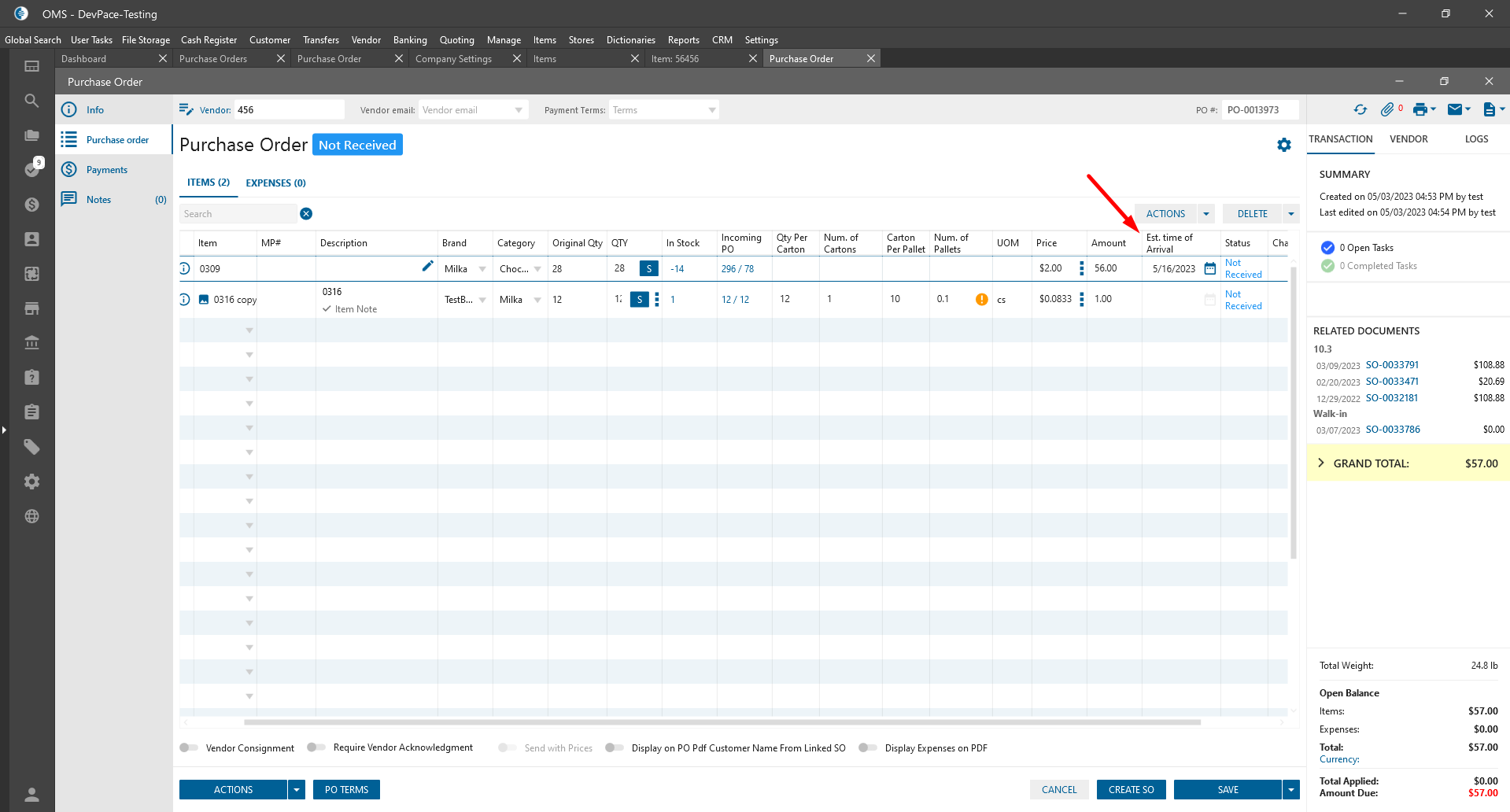Click the Vendor field containing 456

[289, 110]
